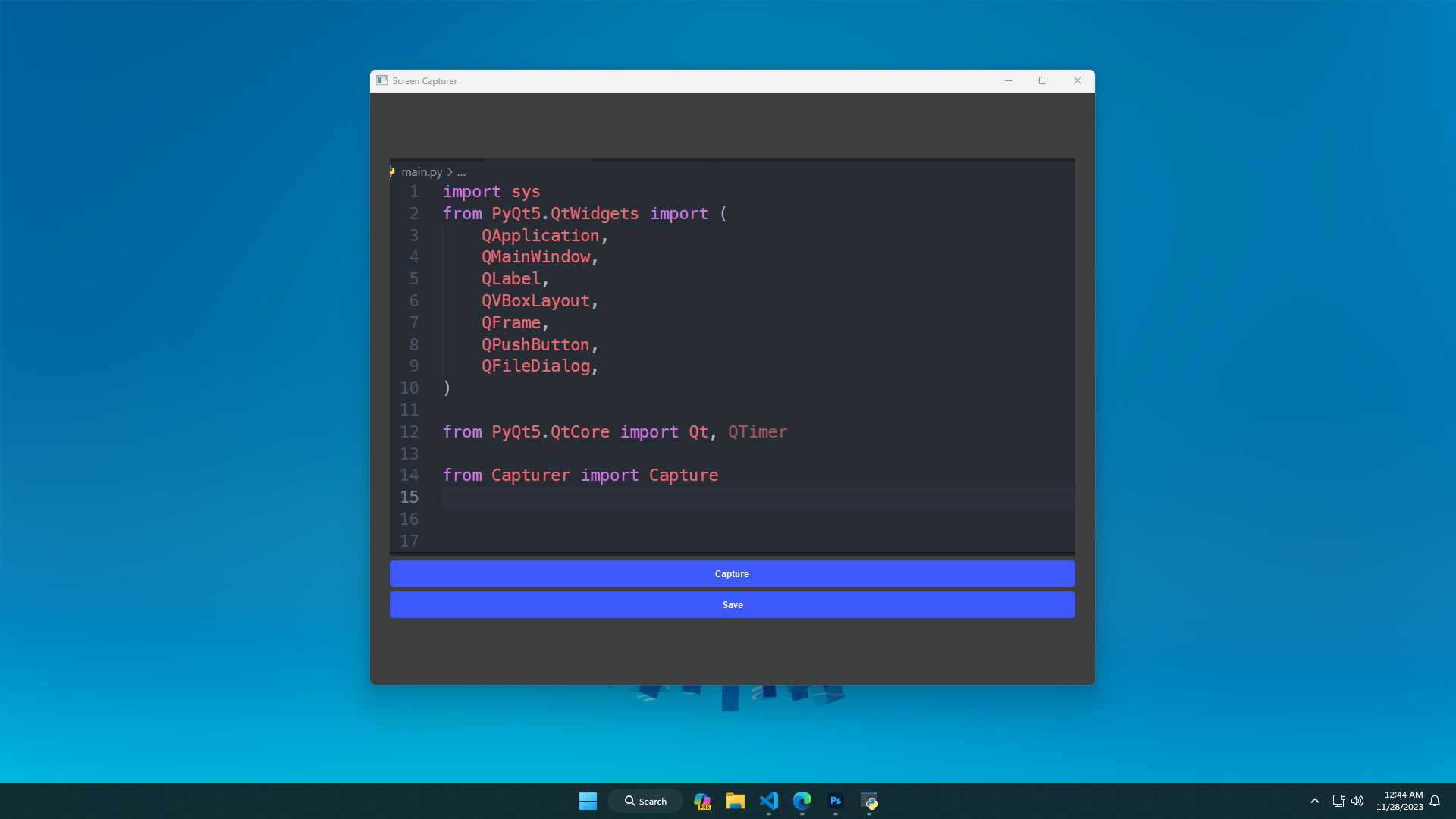Open the clock and date flyout

[1399, 801]
